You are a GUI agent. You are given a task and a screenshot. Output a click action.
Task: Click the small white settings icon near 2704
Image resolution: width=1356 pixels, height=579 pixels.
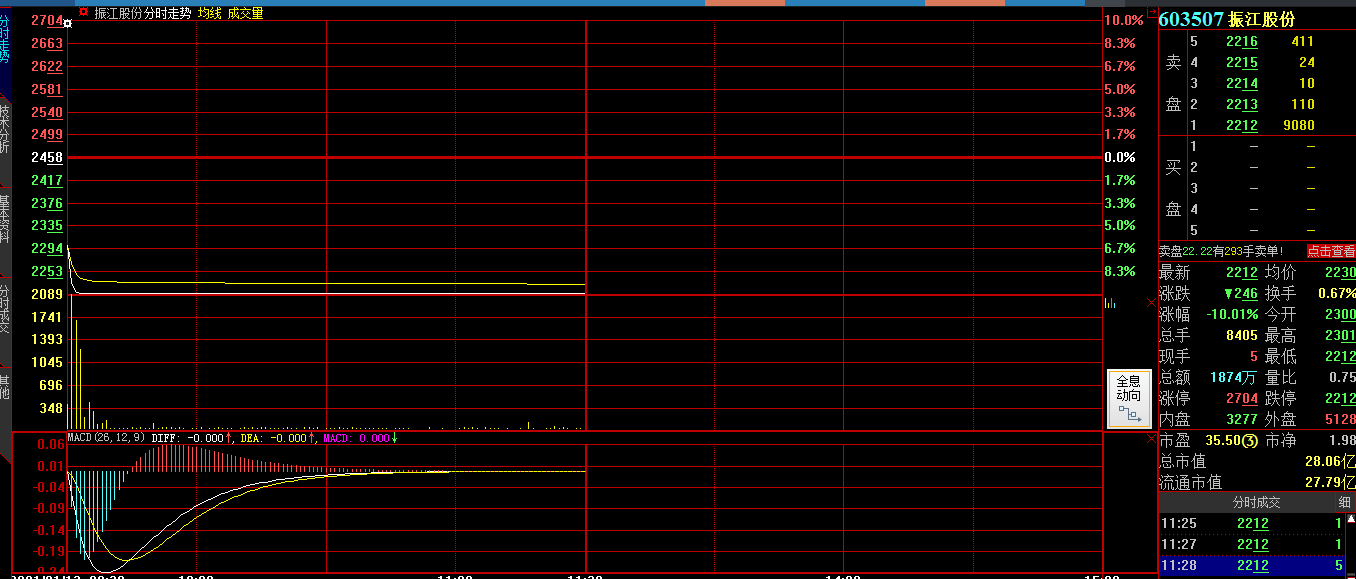click(68, 23)
